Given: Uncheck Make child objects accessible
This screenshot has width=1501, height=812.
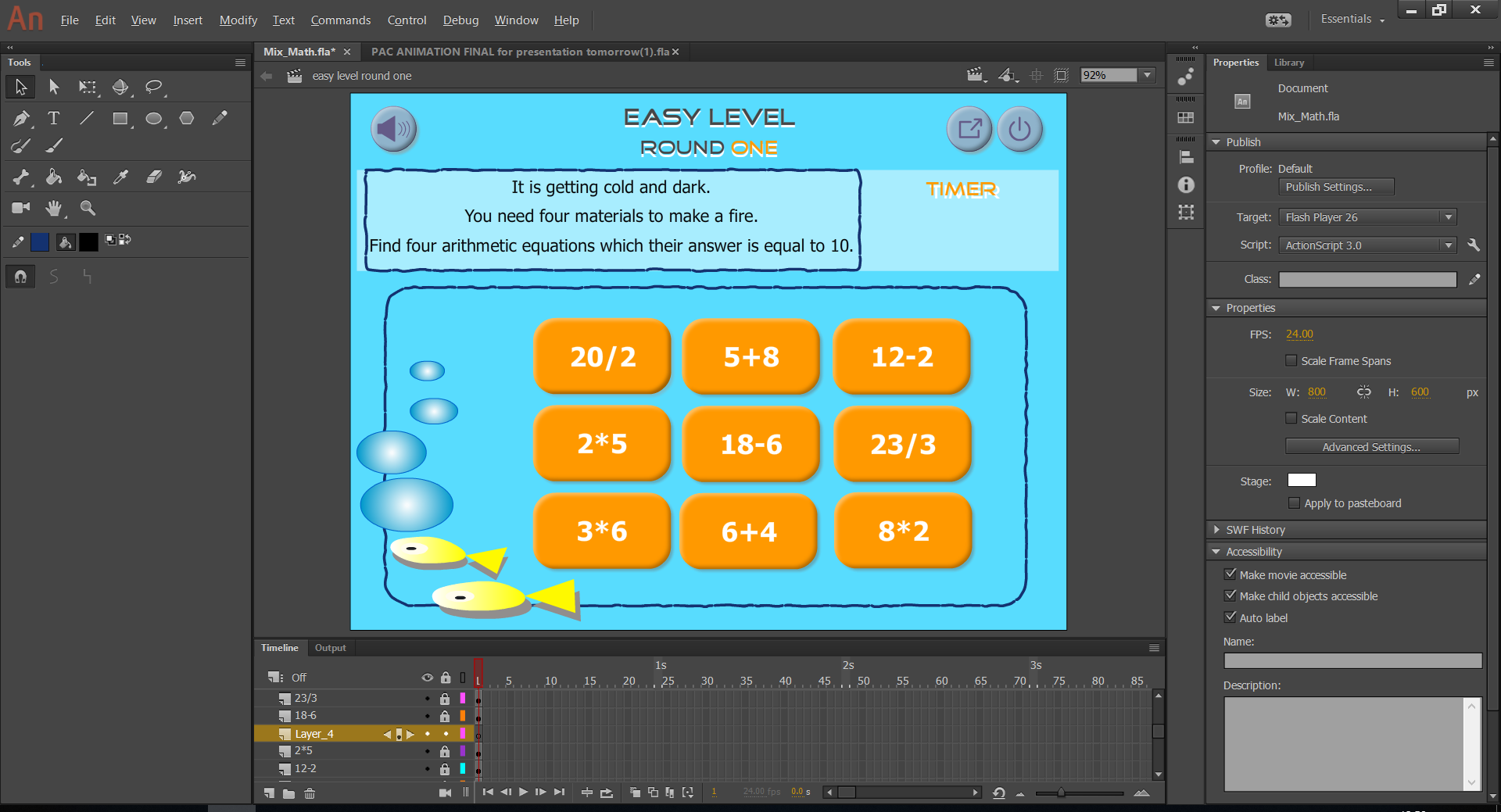Looking at the screenshot, I should coord(1231,595).
